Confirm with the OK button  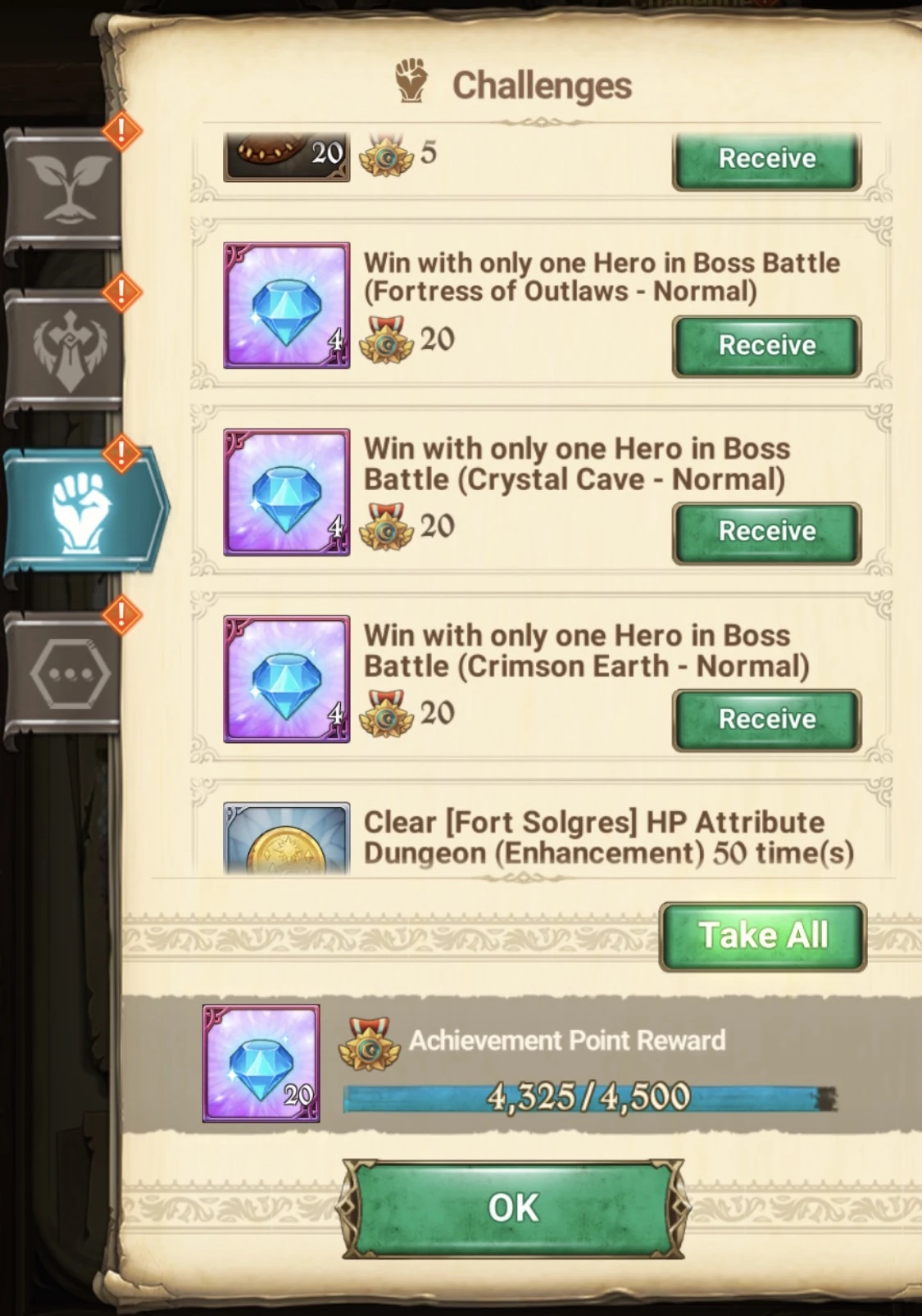click(513, 1208)
